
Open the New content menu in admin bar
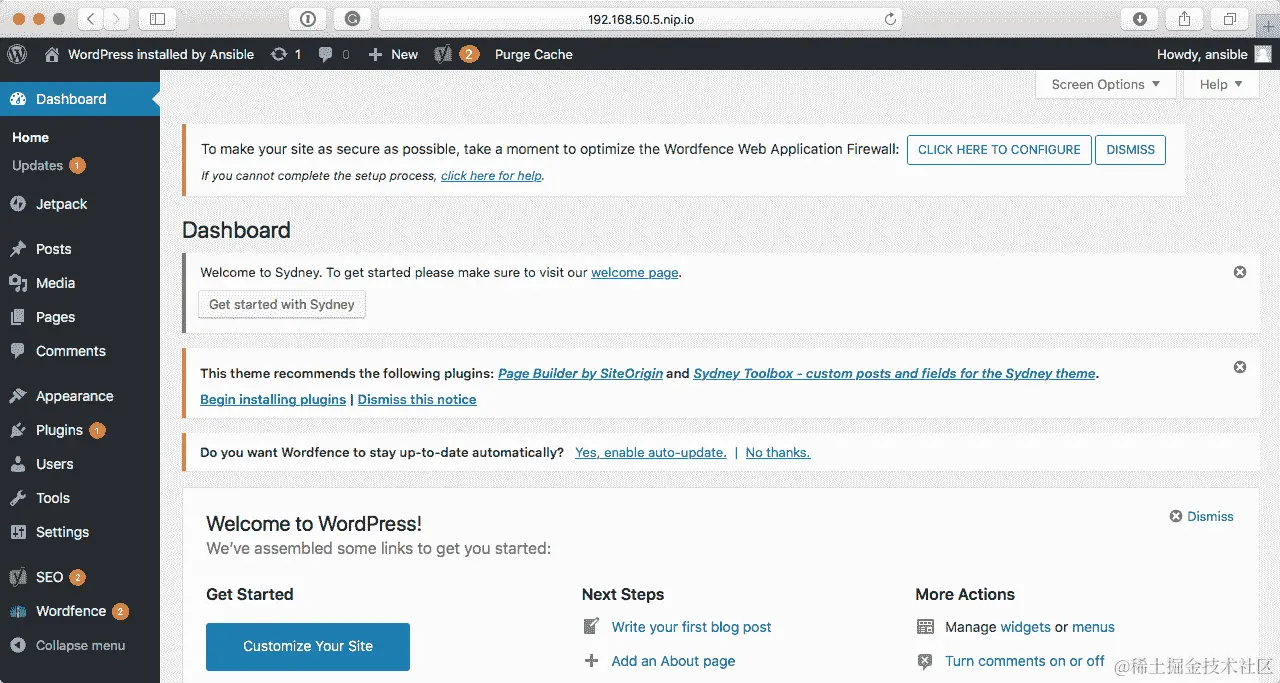[393, 54]
